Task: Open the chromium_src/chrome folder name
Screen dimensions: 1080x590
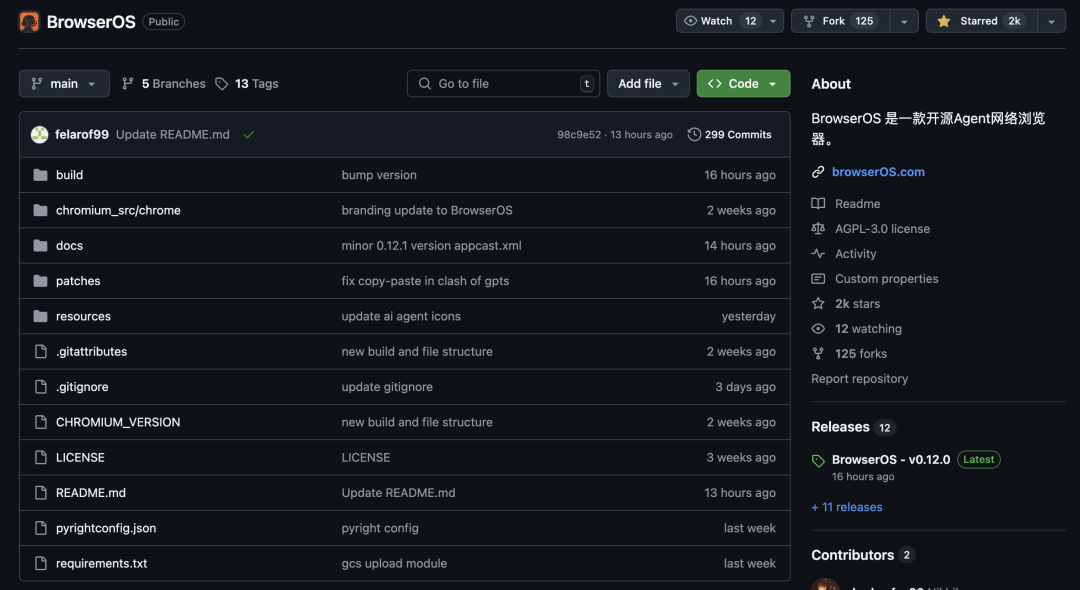Action: pyautogui.click(x=118, y=210)
